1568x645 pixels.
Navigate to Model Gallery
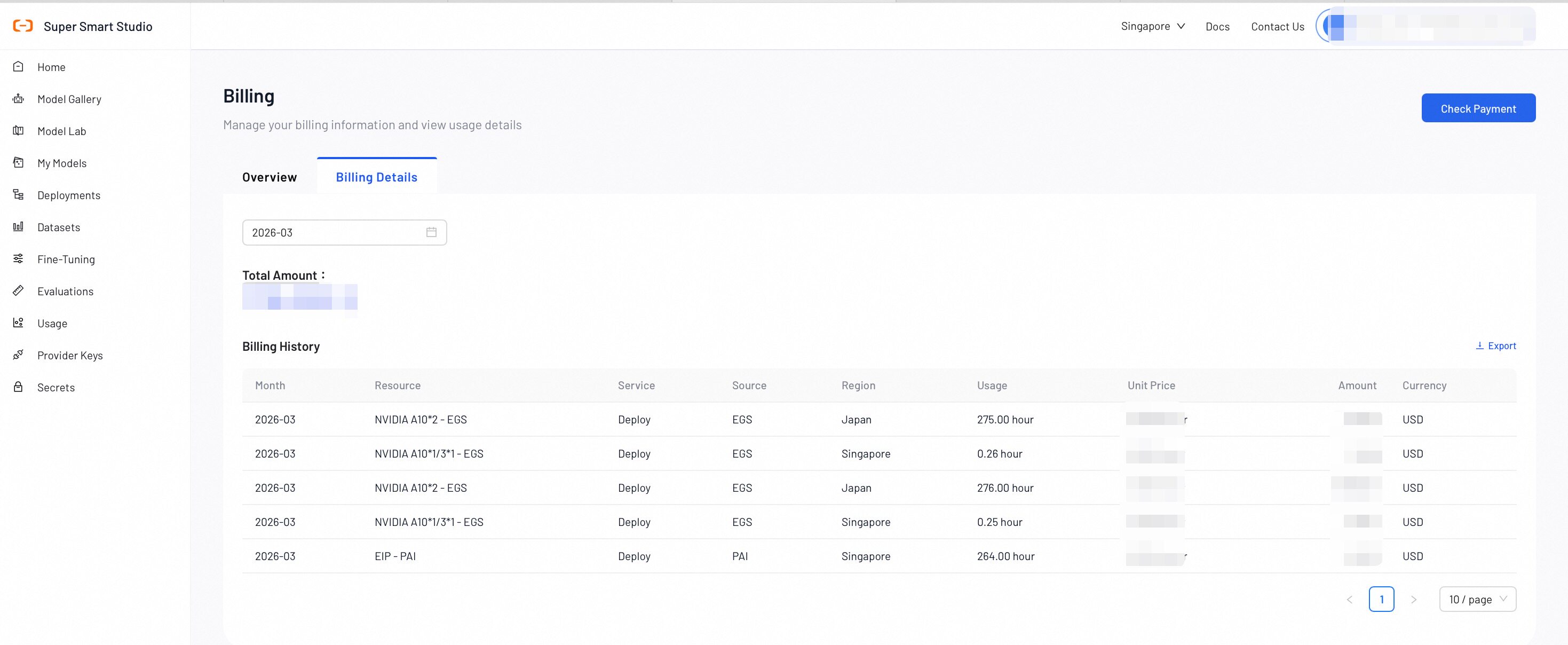coord(69,99)
